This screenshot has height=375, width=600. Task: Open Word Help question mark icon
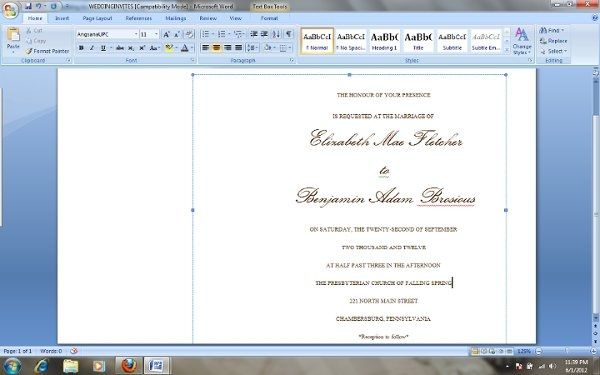[595, 18]
